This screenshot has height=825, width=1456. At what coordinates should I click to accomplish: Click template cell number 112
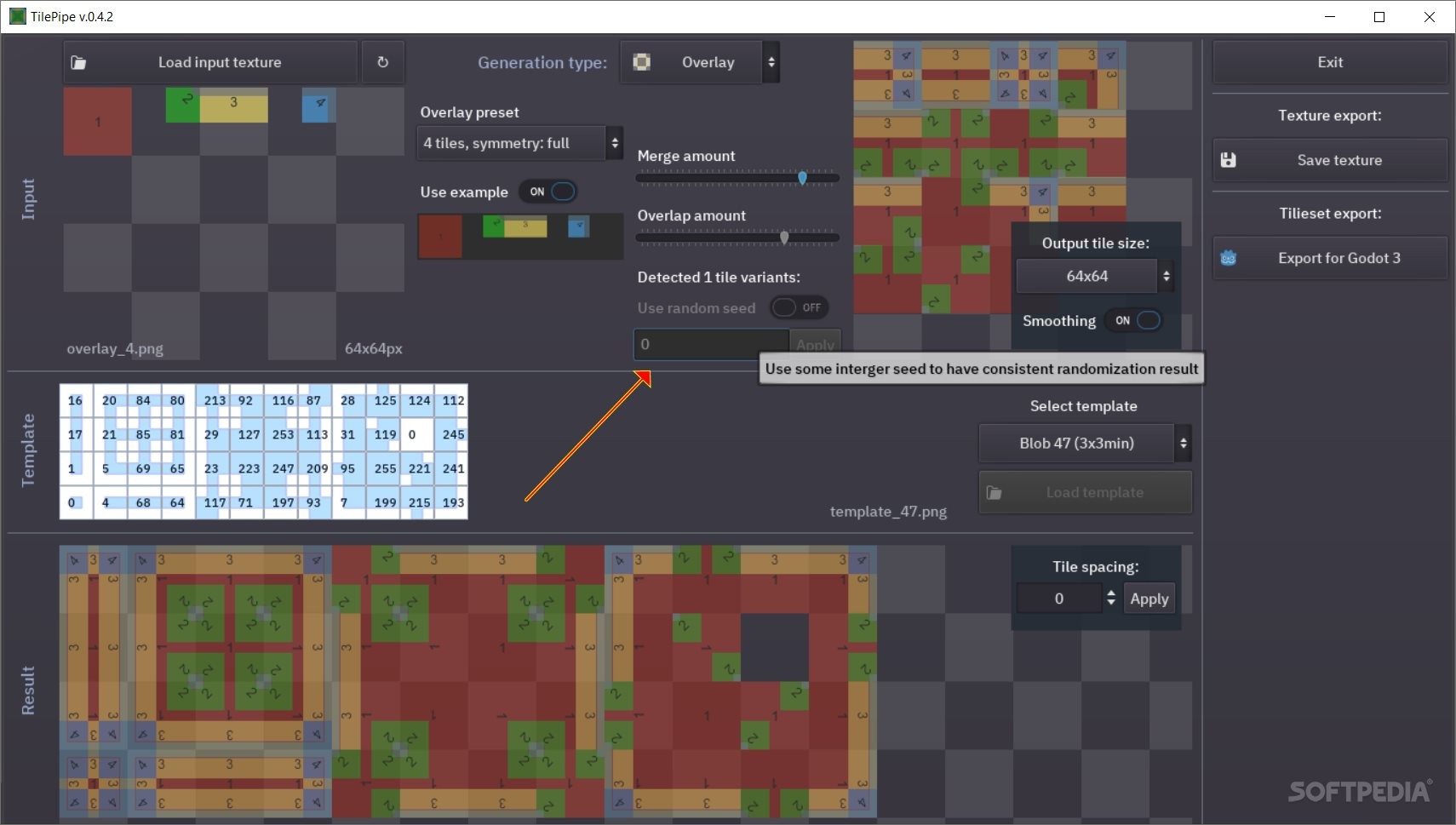(x=453, y=400)
